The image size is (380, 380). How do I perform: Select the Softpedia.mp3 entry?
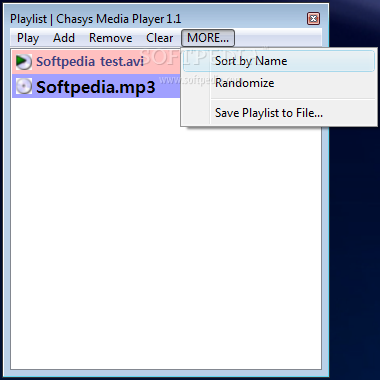[x=96, y=86]
